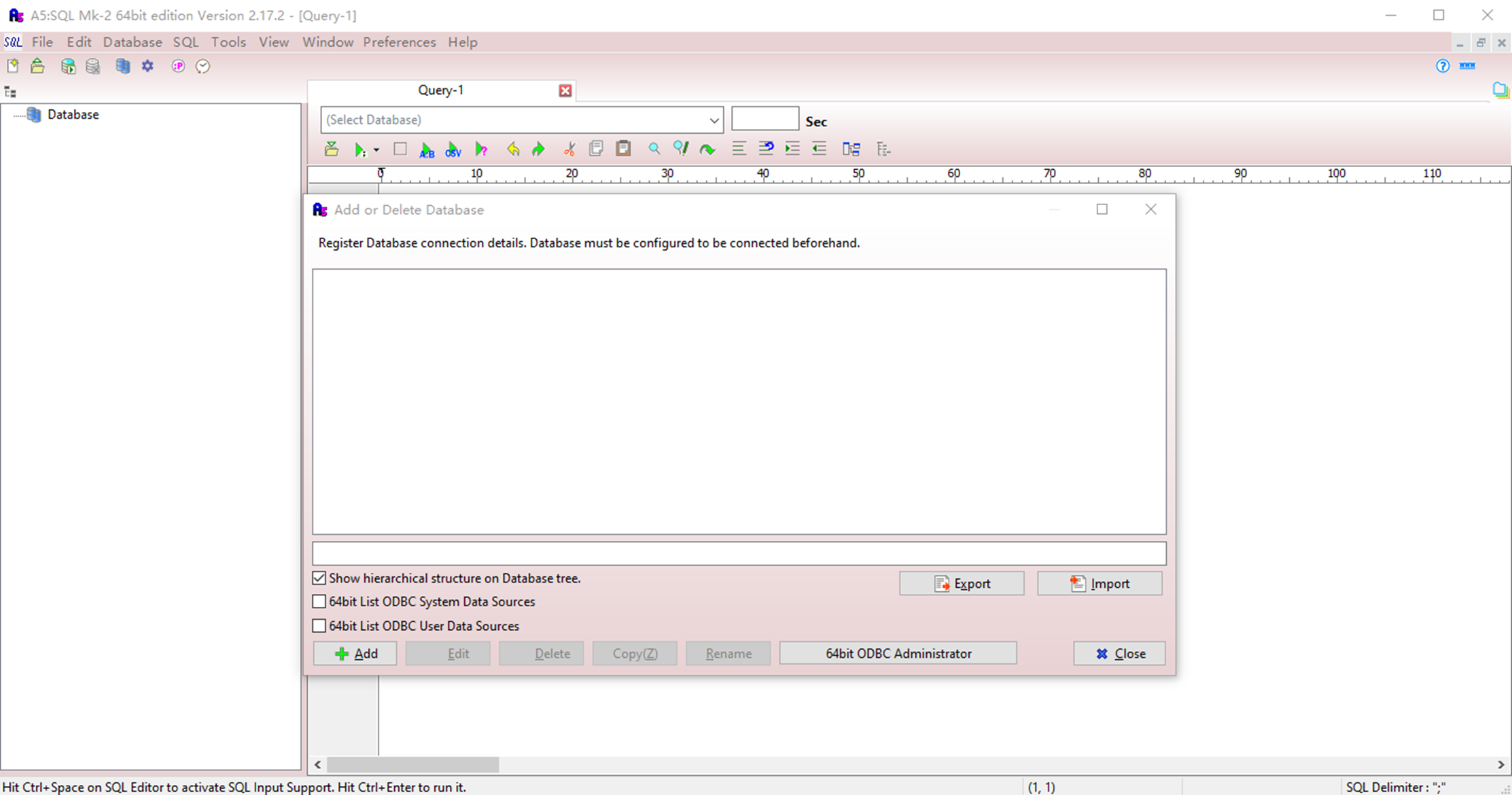The image size is (1512, 795).
Task: Open the Edit menu
Action: coord(79,42)
